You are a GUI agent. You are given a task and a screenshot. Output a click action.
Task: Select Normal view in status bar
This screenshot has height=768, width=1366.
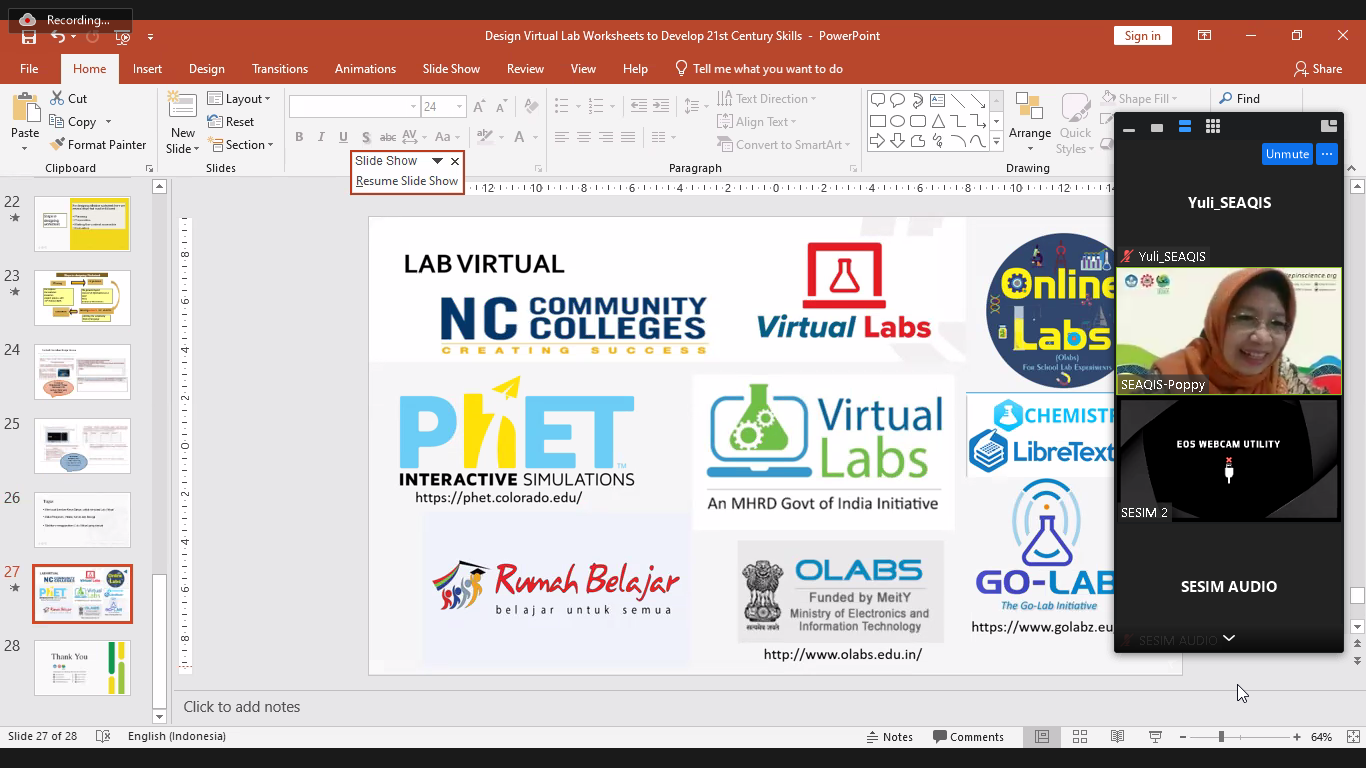point(1042,737)
